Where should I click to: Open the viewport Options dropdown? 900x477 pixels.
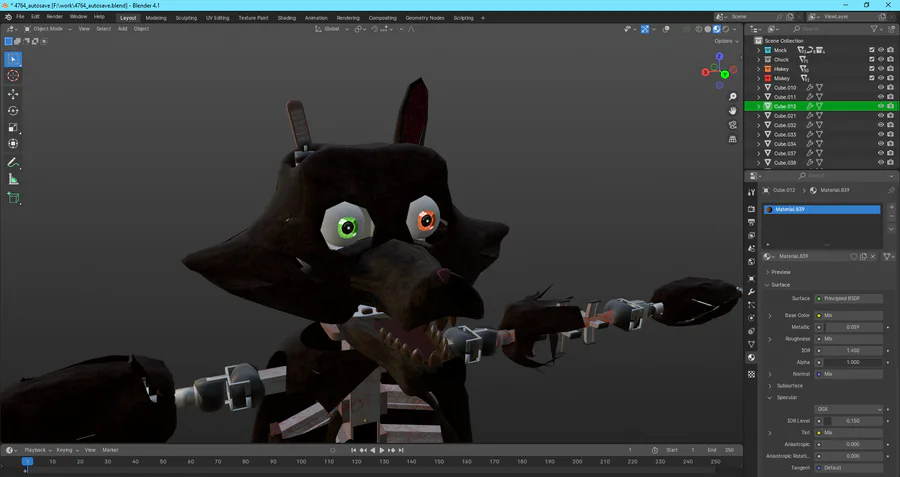pos(727,41)
